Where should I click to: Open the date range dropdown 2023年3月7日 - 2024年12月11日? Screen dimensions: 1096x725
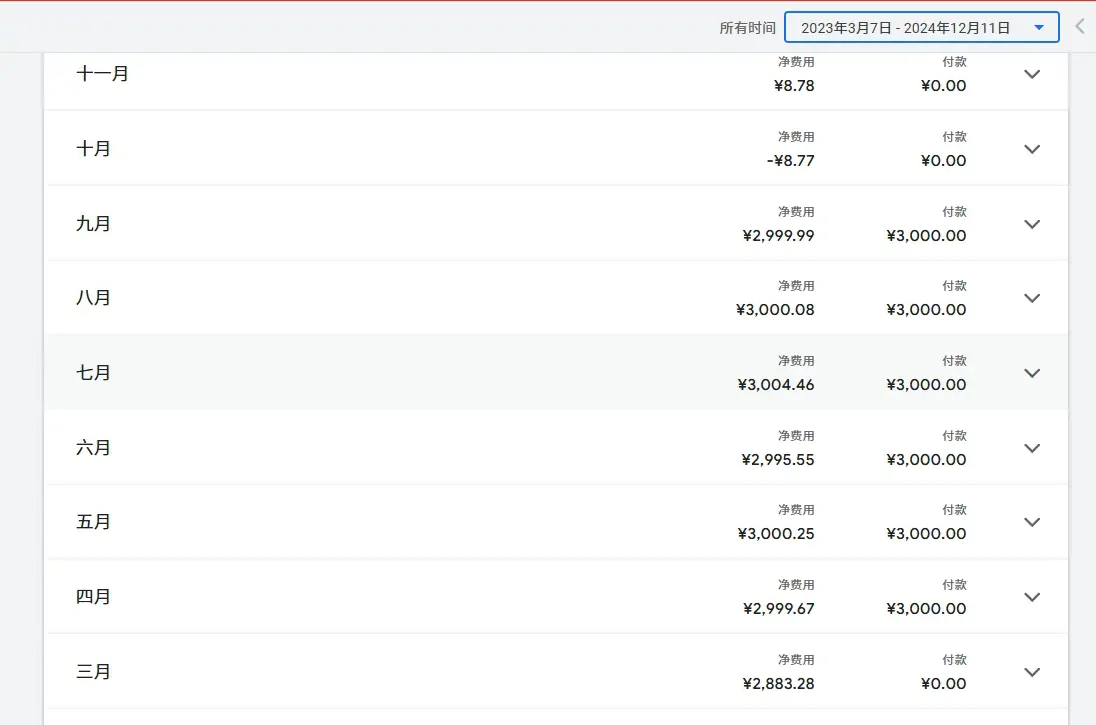(921, 28)
